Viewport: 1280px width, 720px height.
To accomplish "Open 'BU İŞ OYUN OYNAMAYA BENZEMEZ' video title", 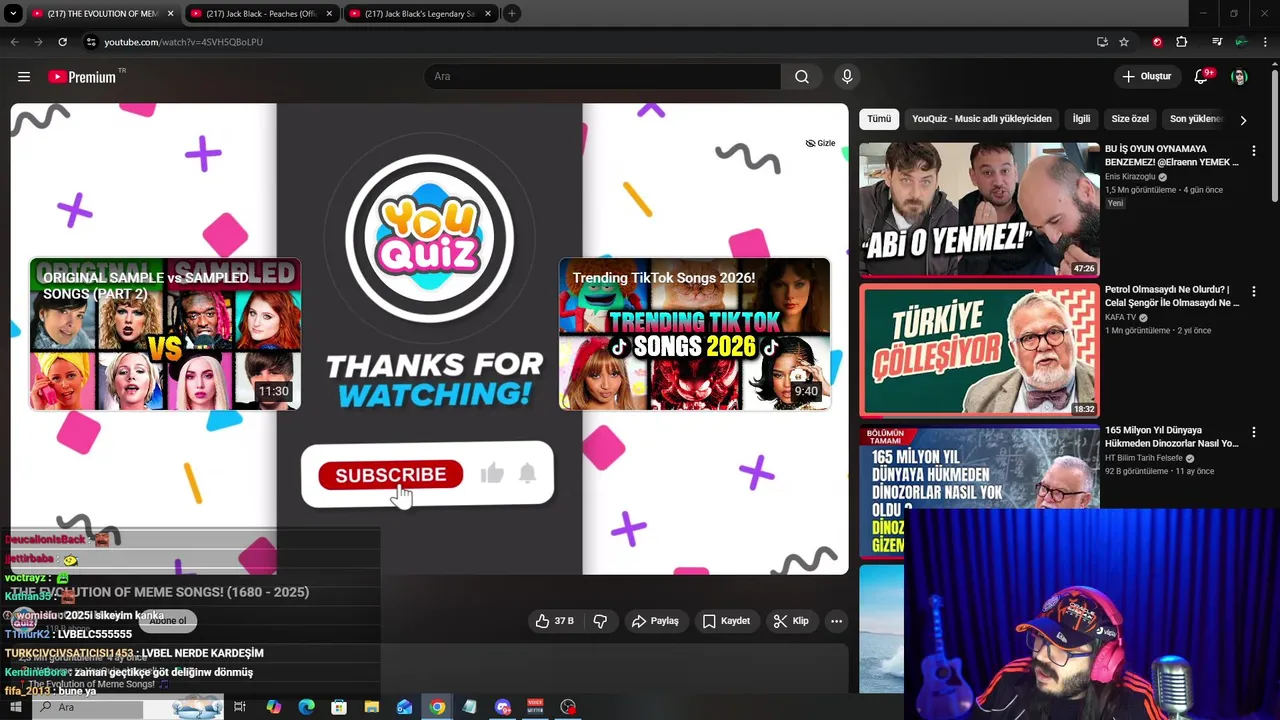I will [1172, 155].
